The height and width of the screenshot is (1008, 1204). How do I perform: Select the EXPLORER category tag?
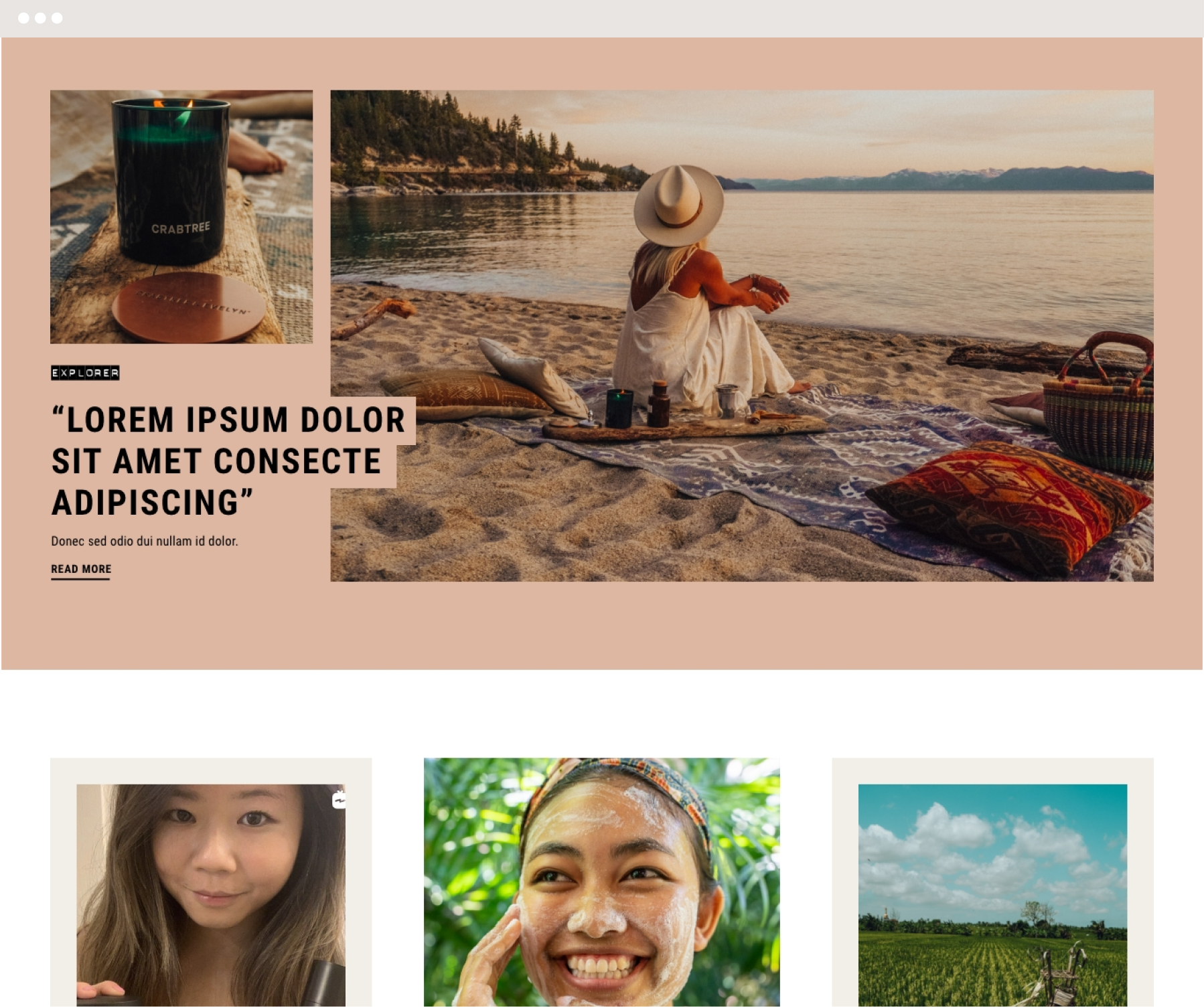85,373
